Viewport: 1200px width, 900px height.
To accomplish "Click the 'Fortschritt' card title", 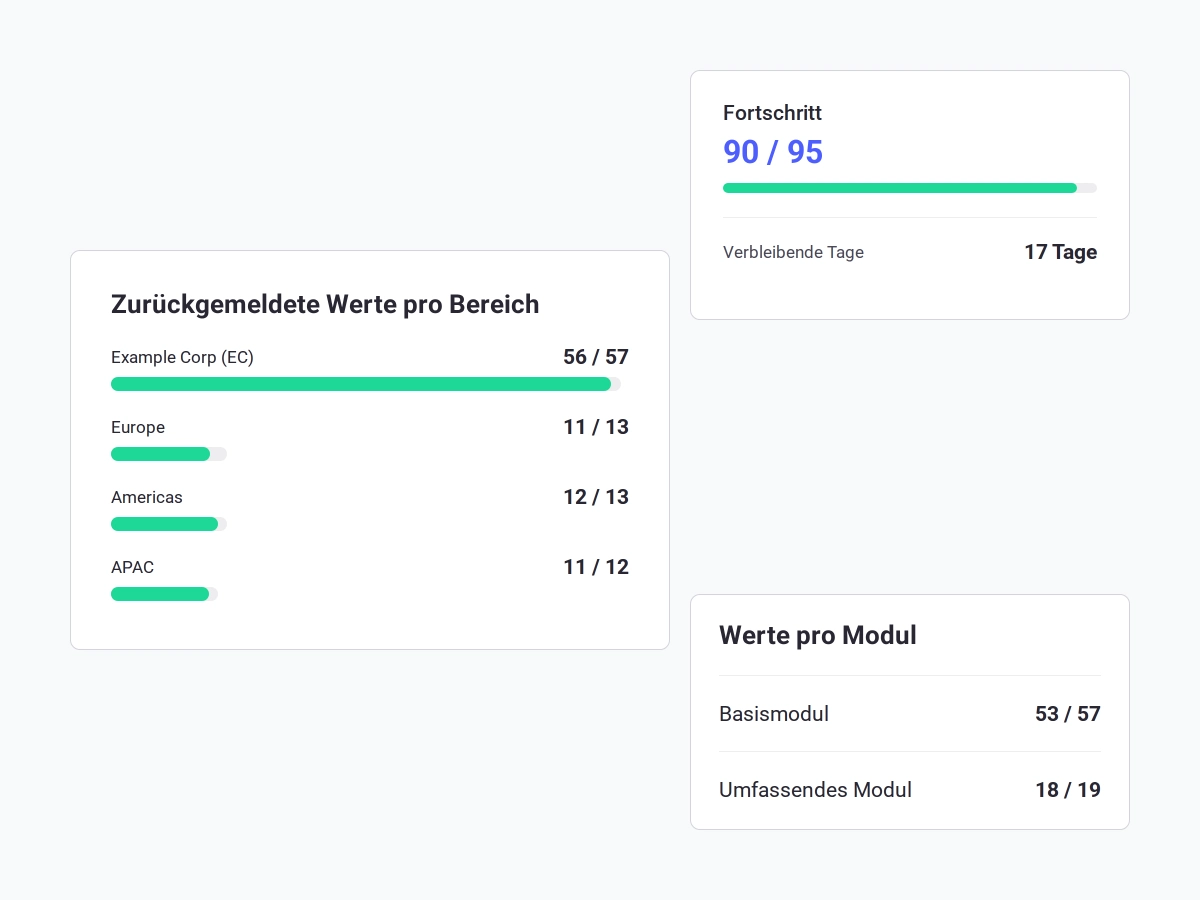I will click(x=772, y=113).
